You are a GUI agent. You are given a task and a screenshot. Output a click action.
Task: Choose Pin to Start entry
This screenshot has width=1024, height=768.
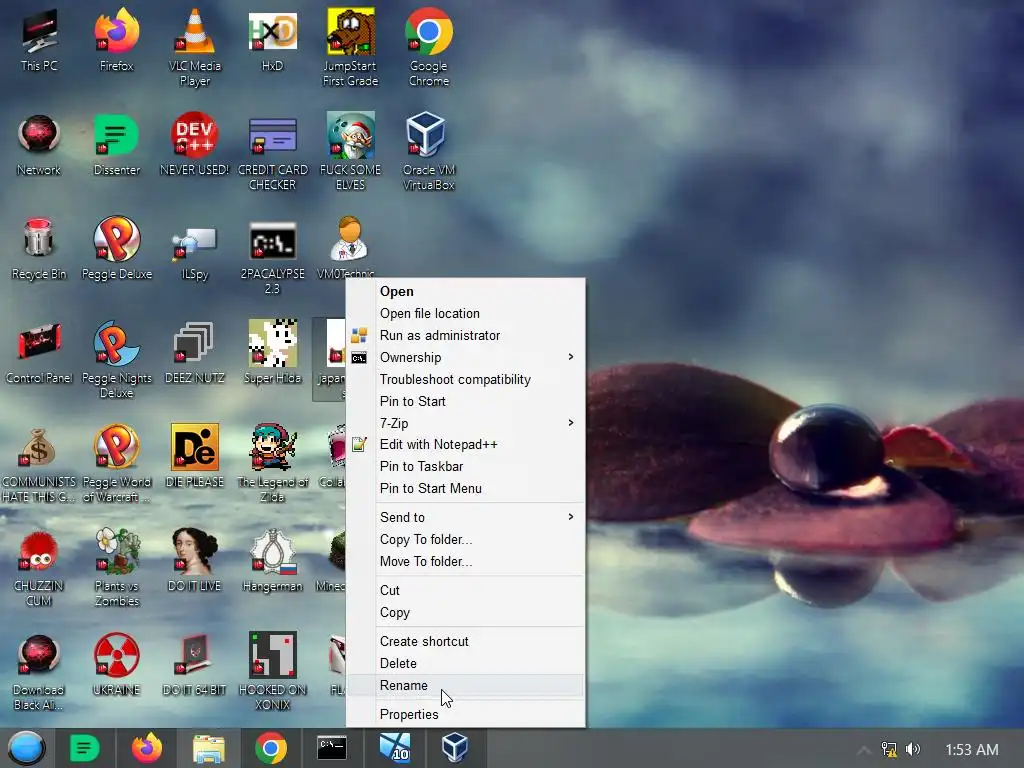pyautogui.click(x=465, y=402)
